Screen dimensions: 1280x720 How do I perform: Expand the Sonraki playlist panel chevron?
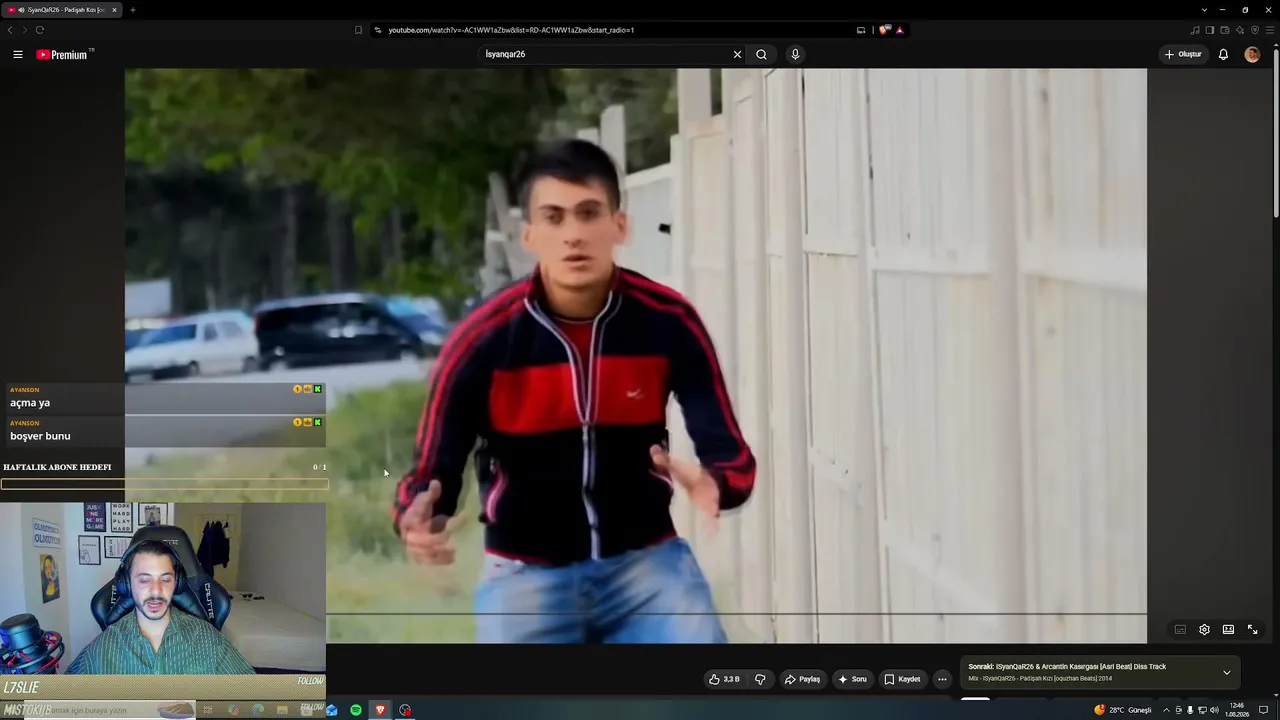pos(1227,672)
